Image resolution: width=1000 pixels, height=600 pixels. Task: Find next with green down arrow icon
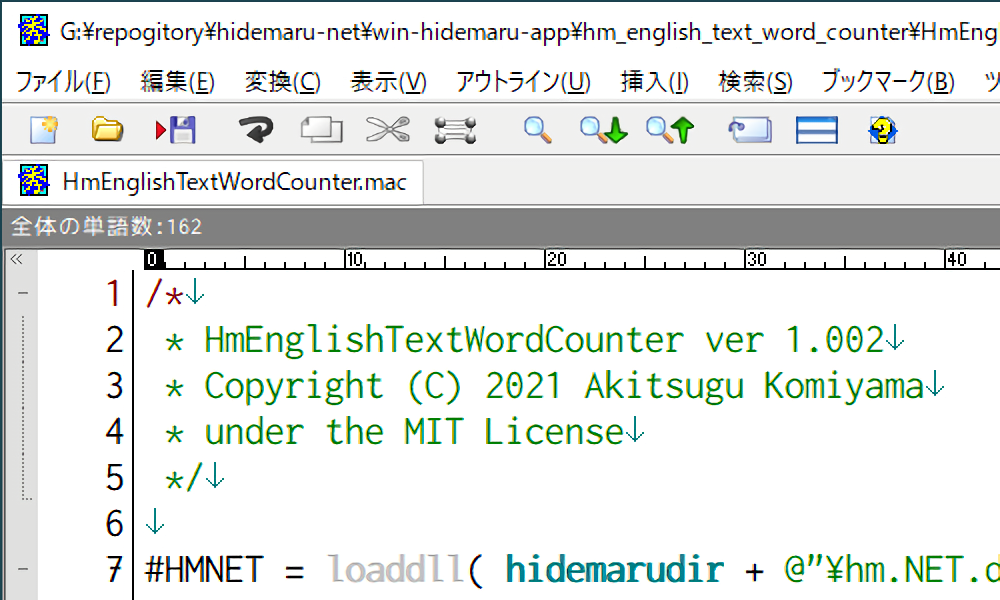pos(604,130)
